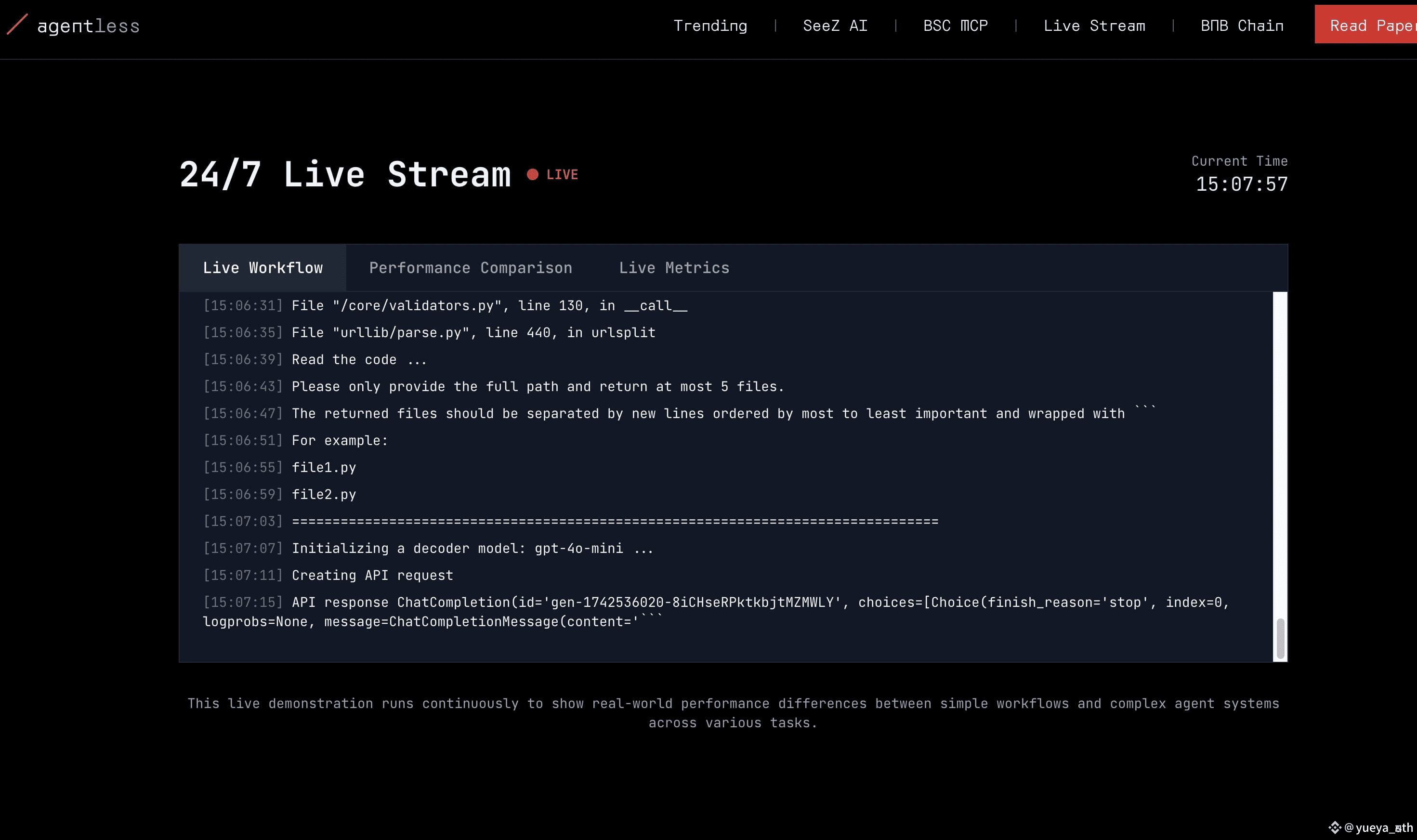Click the red Read Paper button
1417x840 pixels.
[x=1365, y=25]
